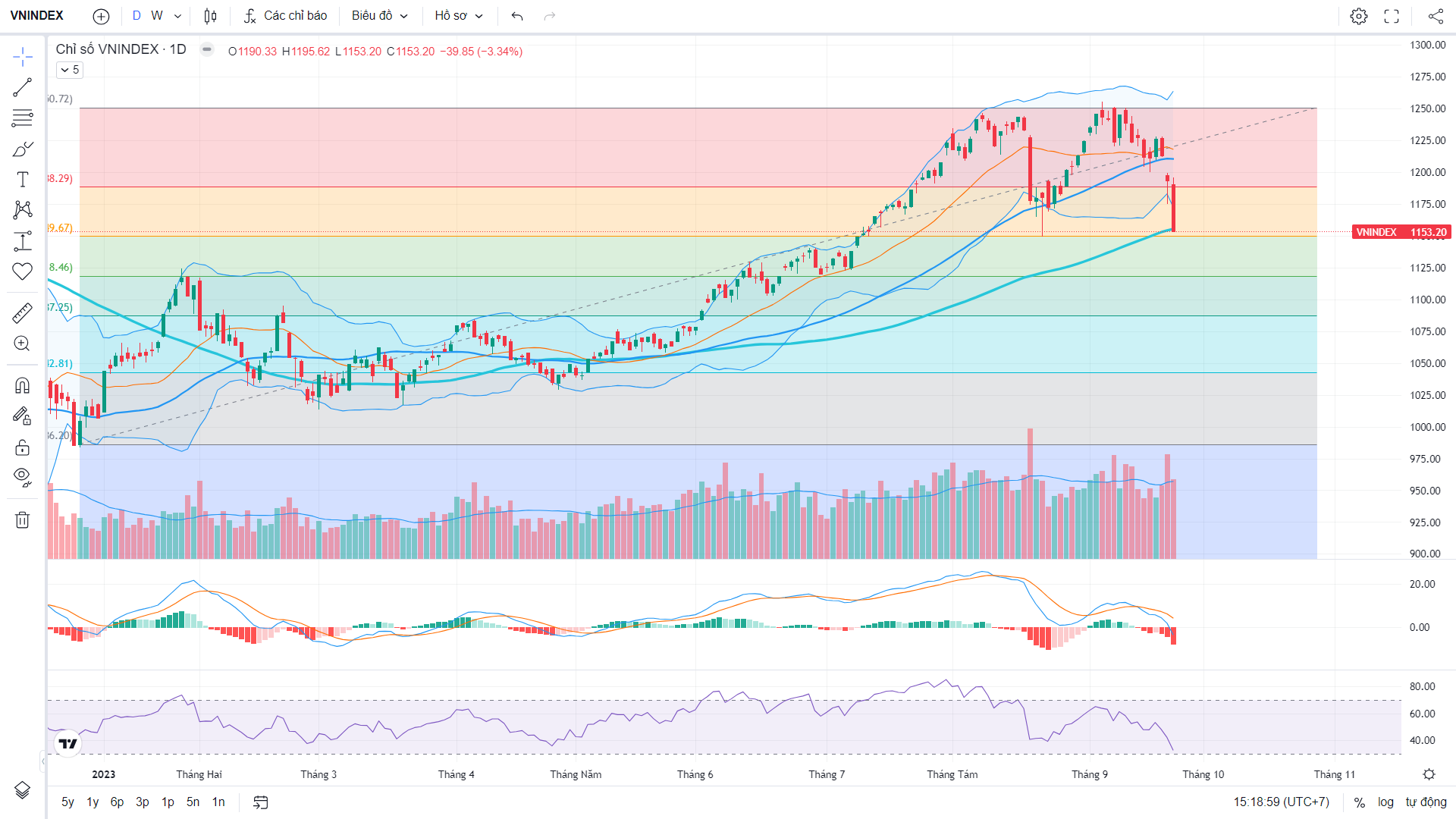
Task: Undo the last chart action
Action: 517,16
